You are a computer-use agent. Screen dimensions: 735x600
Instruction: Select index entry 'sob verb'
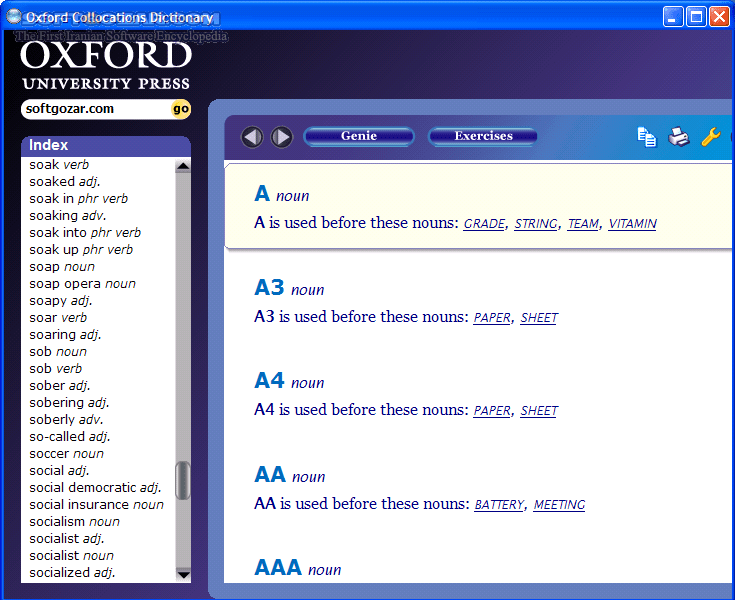point(56,369)
